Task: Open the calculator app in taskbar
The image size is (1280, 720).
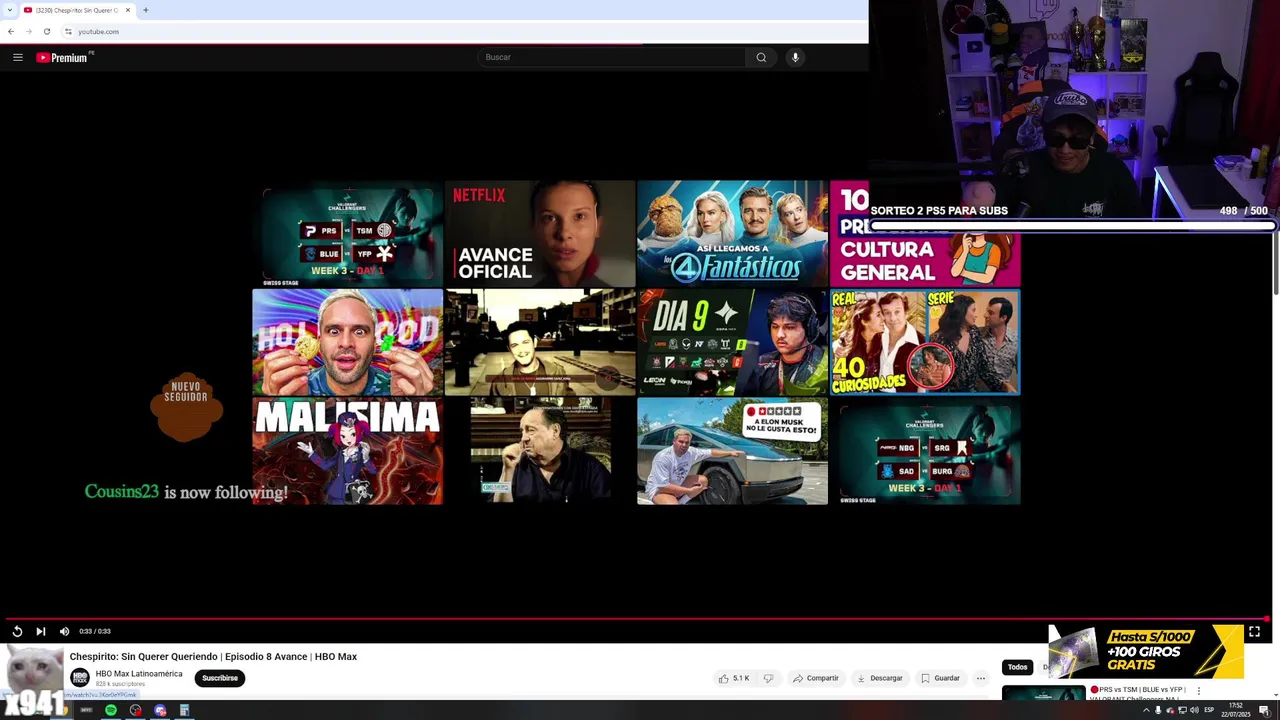Action: click(184, 710)
